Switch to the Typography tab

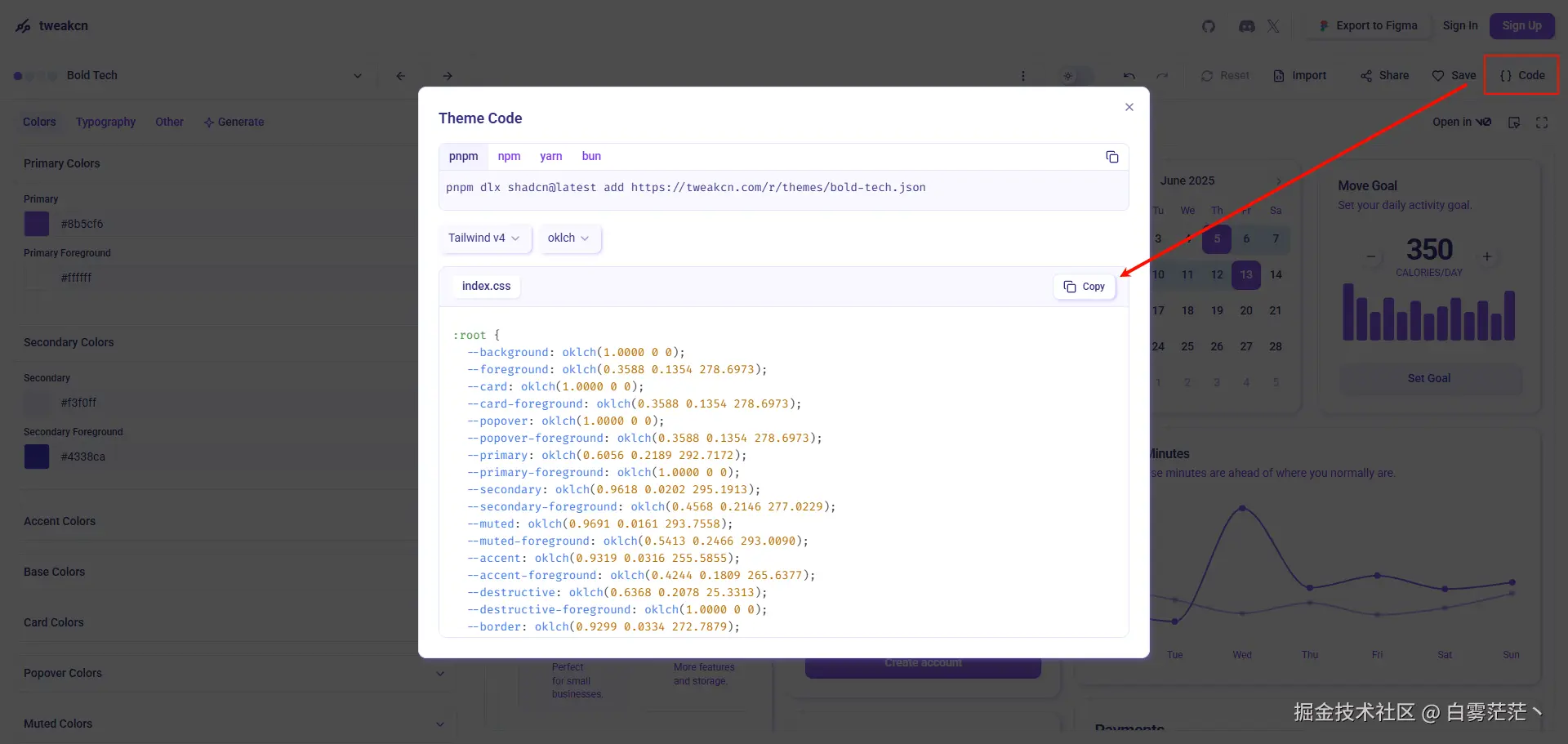pos(106,123)
